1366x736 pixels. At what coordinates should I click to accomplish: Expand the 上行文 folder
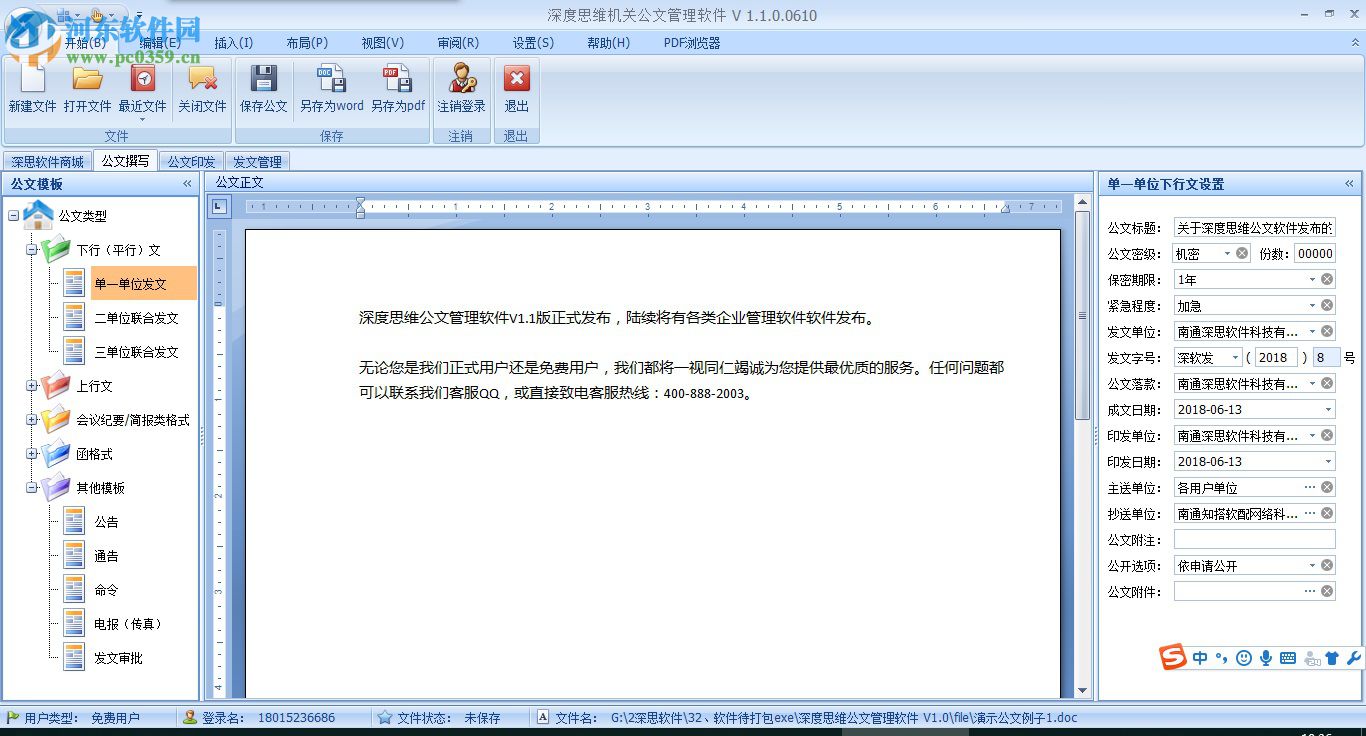pos(32,386)
